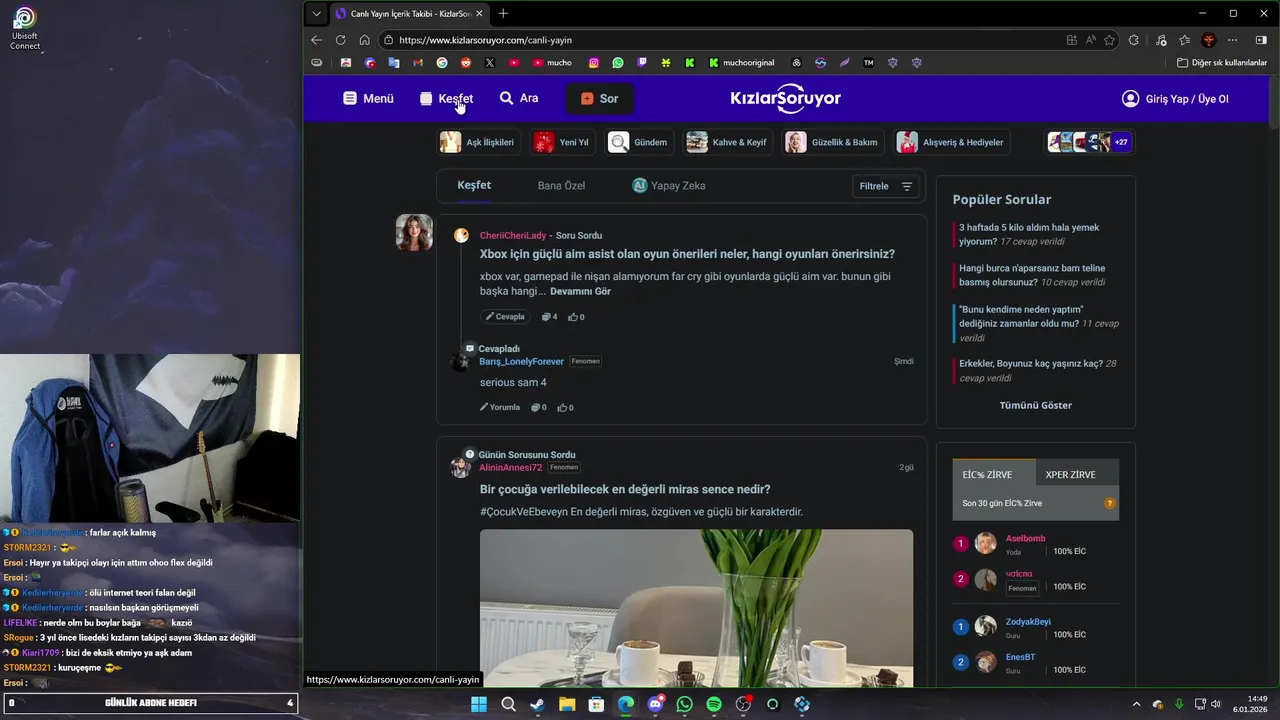
Task: Open ZodyakBeyi in the leaderboard
Action: [1028, 621]
